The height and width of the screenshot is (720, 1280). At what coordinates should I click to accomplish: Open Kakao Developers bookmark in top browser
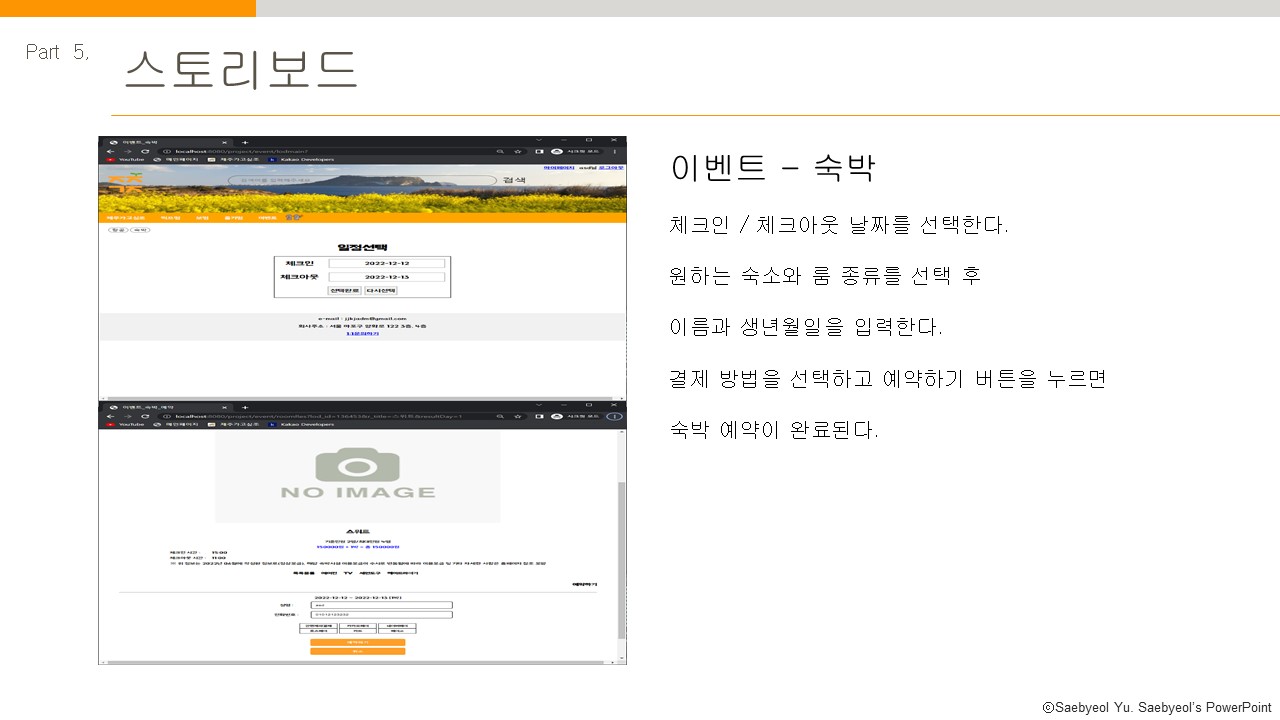point(302,160)
